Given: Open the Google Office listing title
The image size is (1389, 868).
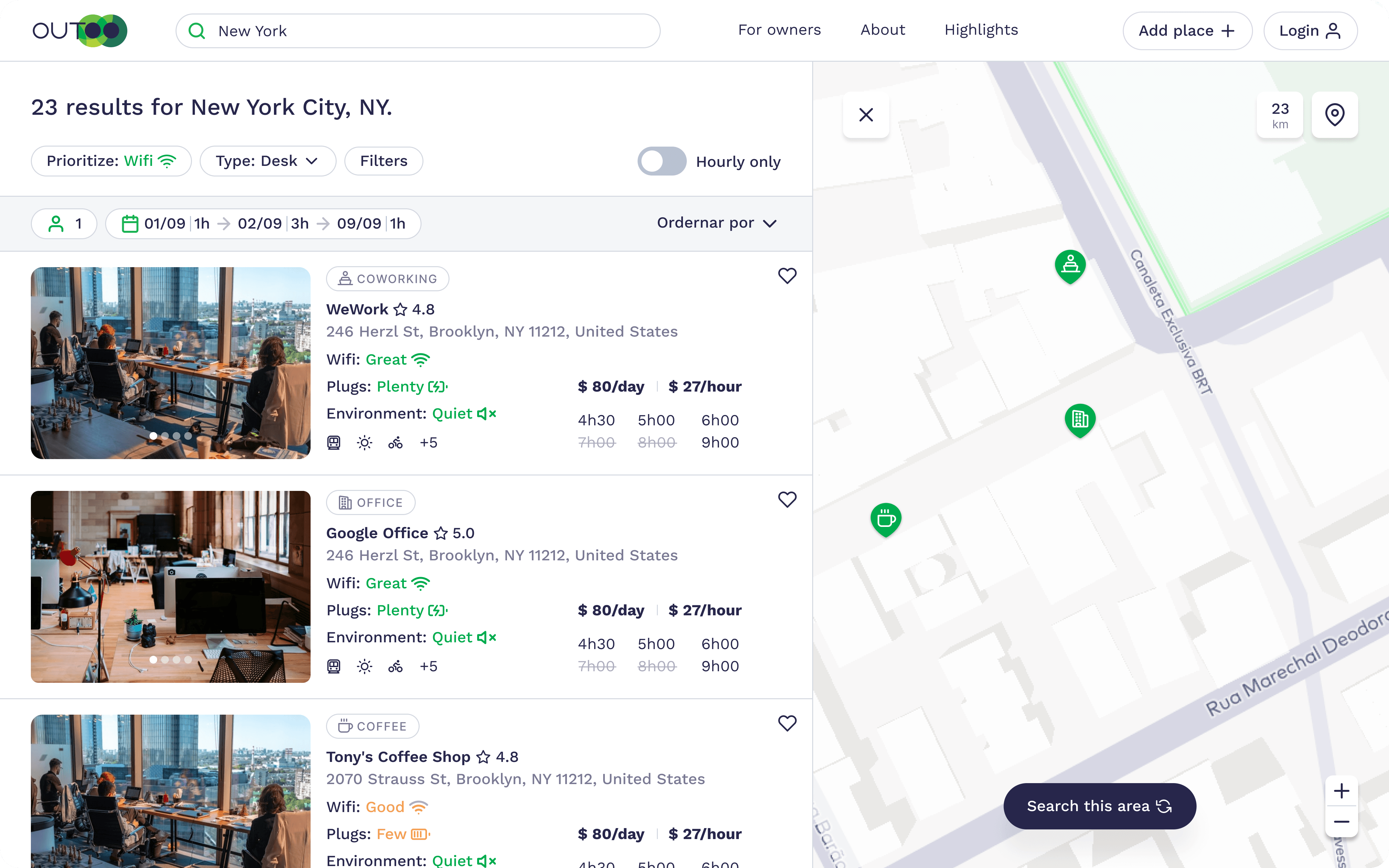Looking at the screenshot, I should pyautogui.click(x=377, y=533).
